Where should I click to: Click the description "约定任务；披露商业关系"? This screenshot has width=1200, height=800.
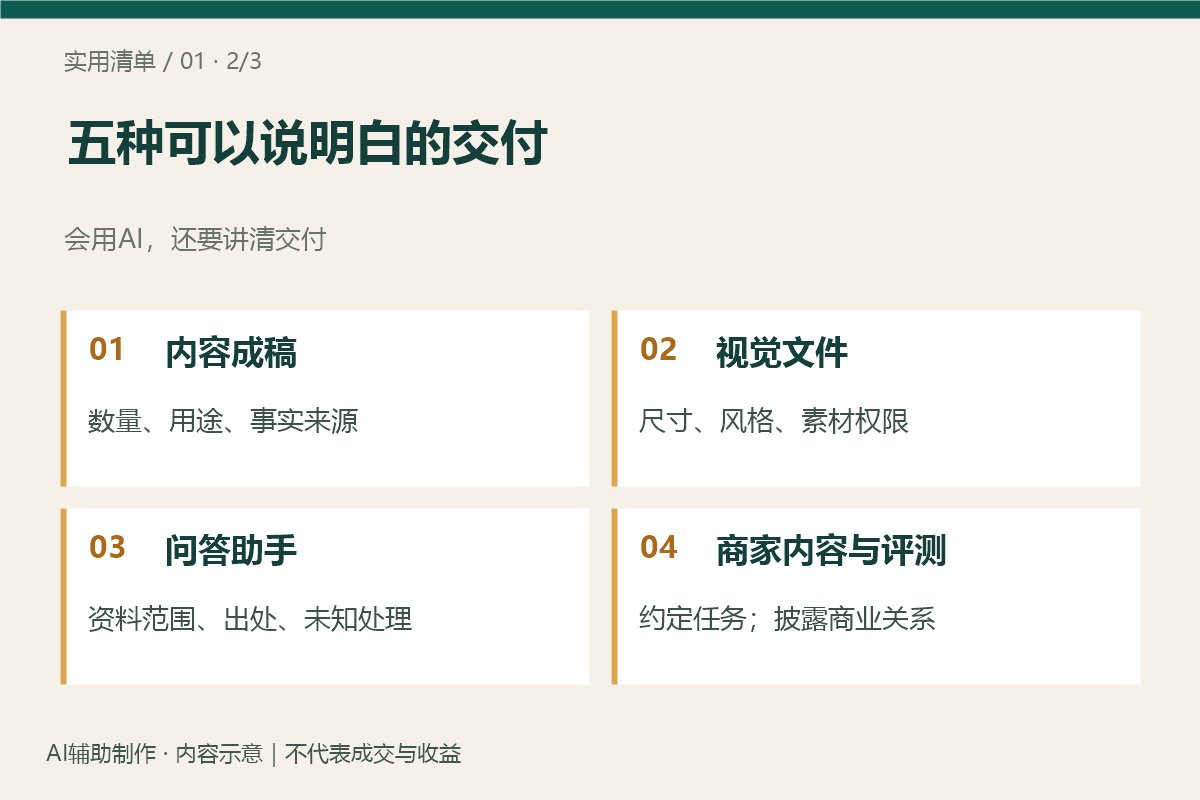[x=788, y=619]
